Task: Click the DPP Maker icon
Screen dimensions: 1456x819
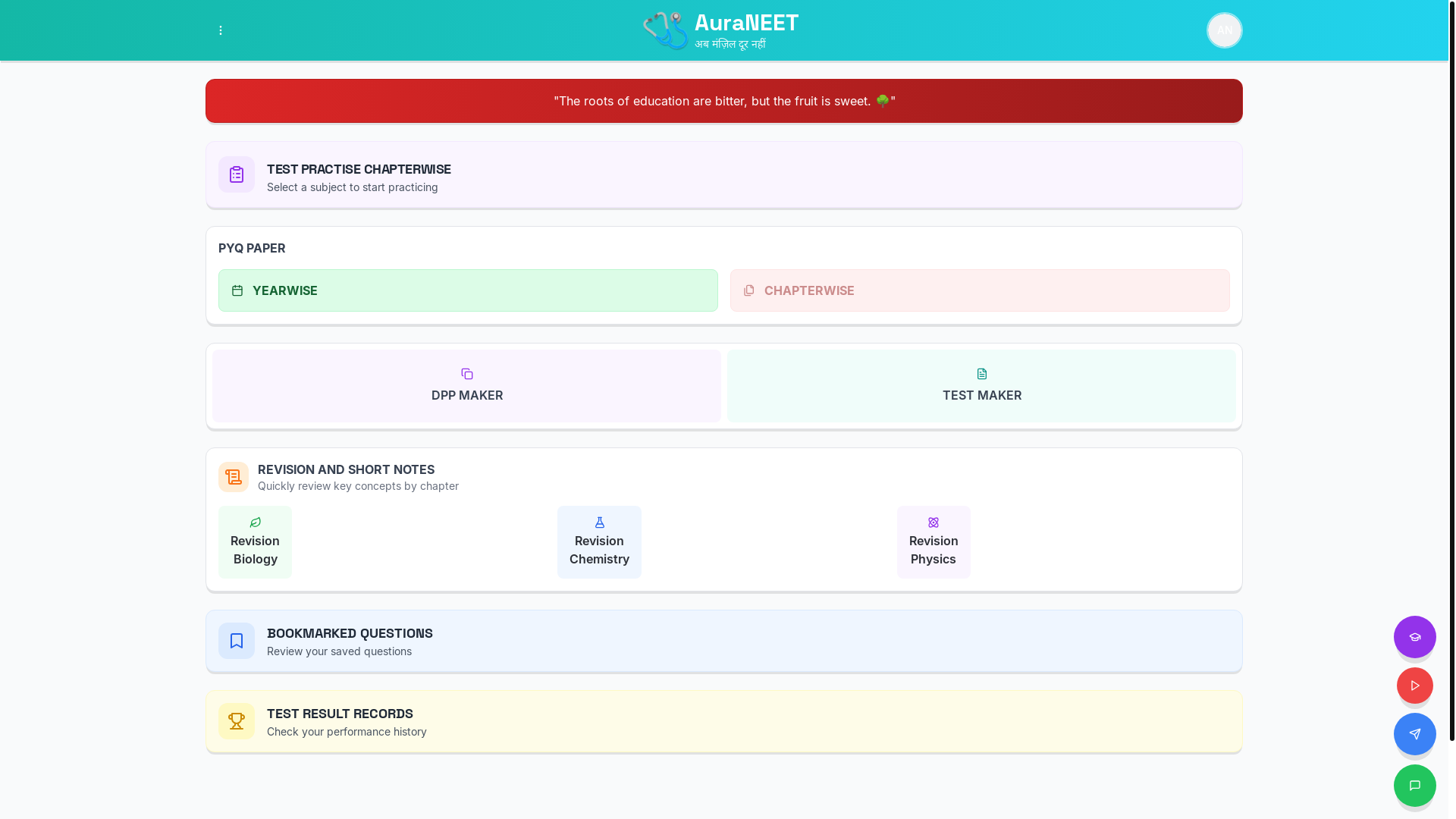Action: click(x=467, y=374)
